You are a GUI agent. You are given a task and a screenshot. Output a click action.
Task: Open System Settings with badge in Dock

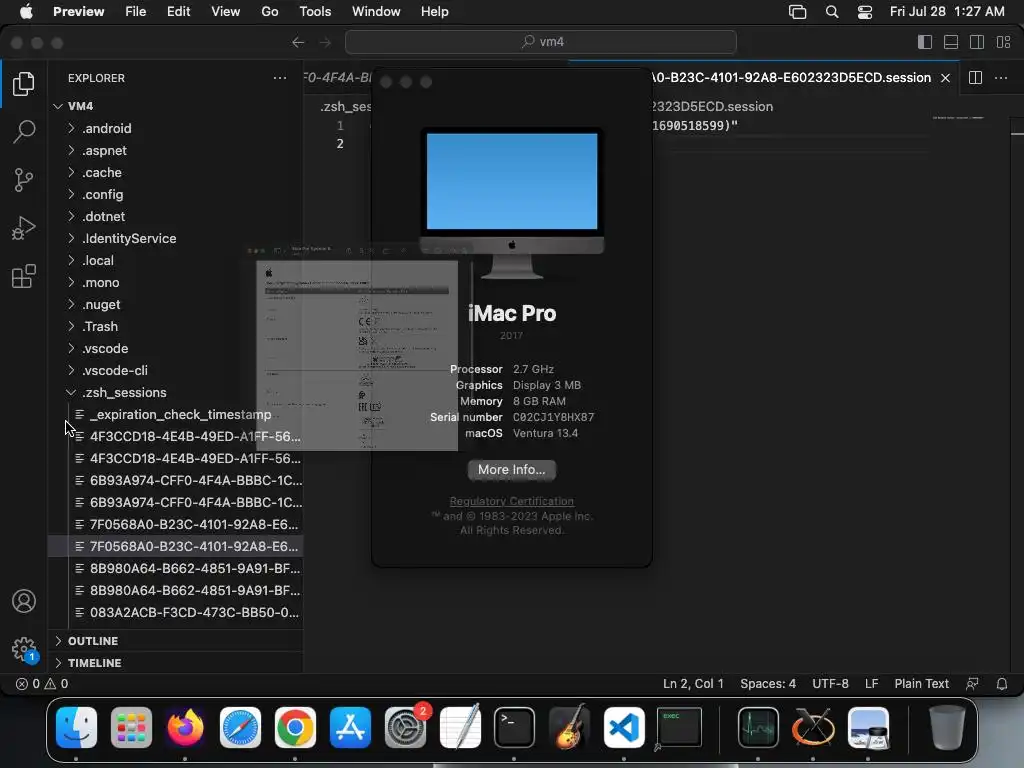[406, 727]
